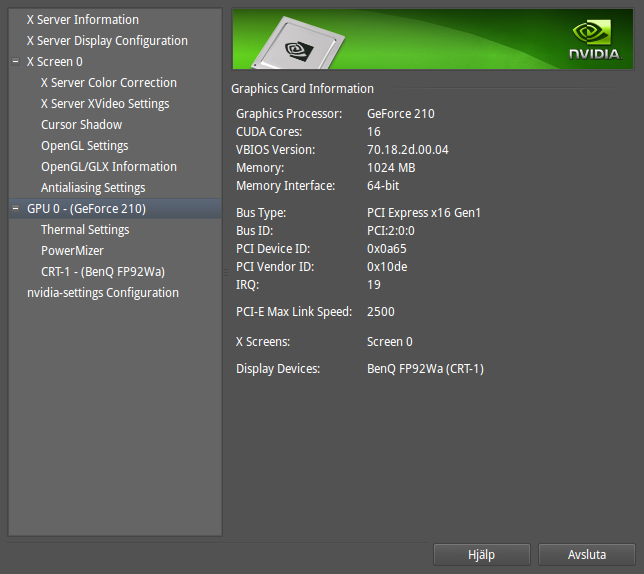
Task: Click the BenQ FP92Wa (CRT-1) value
Action: (x=426, y=369)
